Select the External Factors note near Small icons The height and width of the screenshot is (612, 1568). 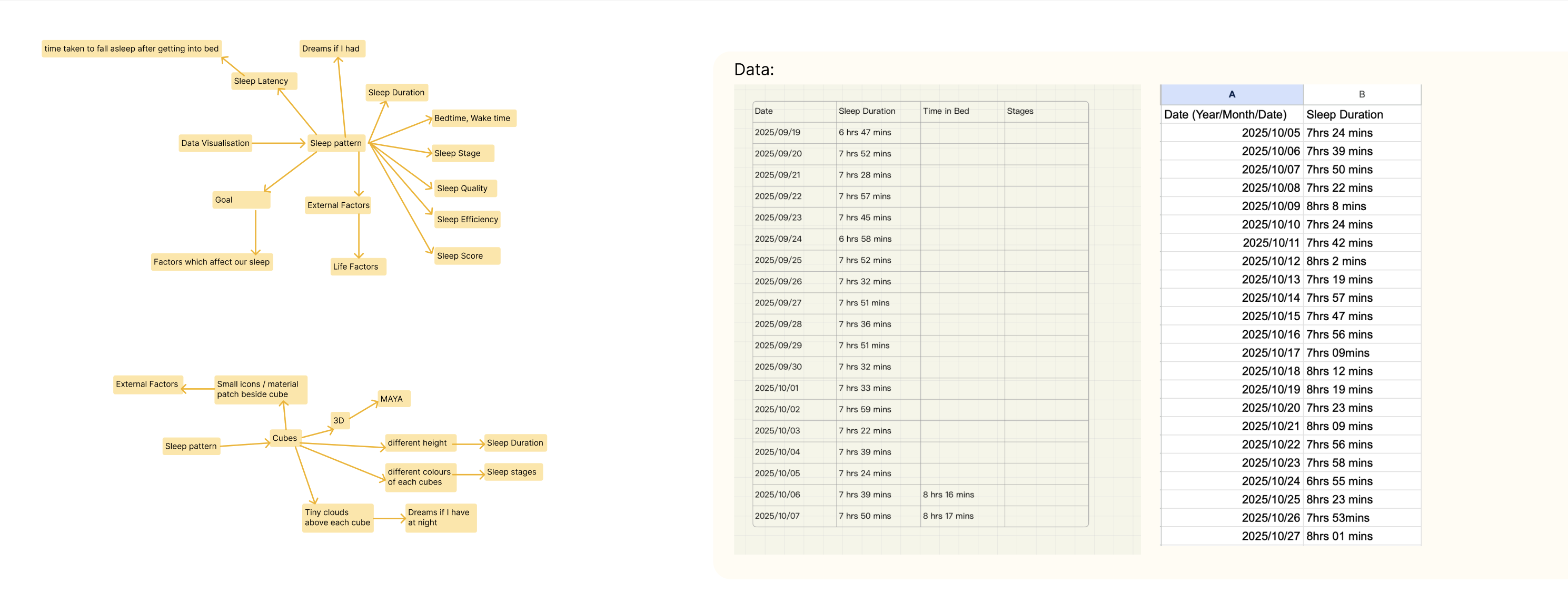pyautogui.click(x=147, y=384)
